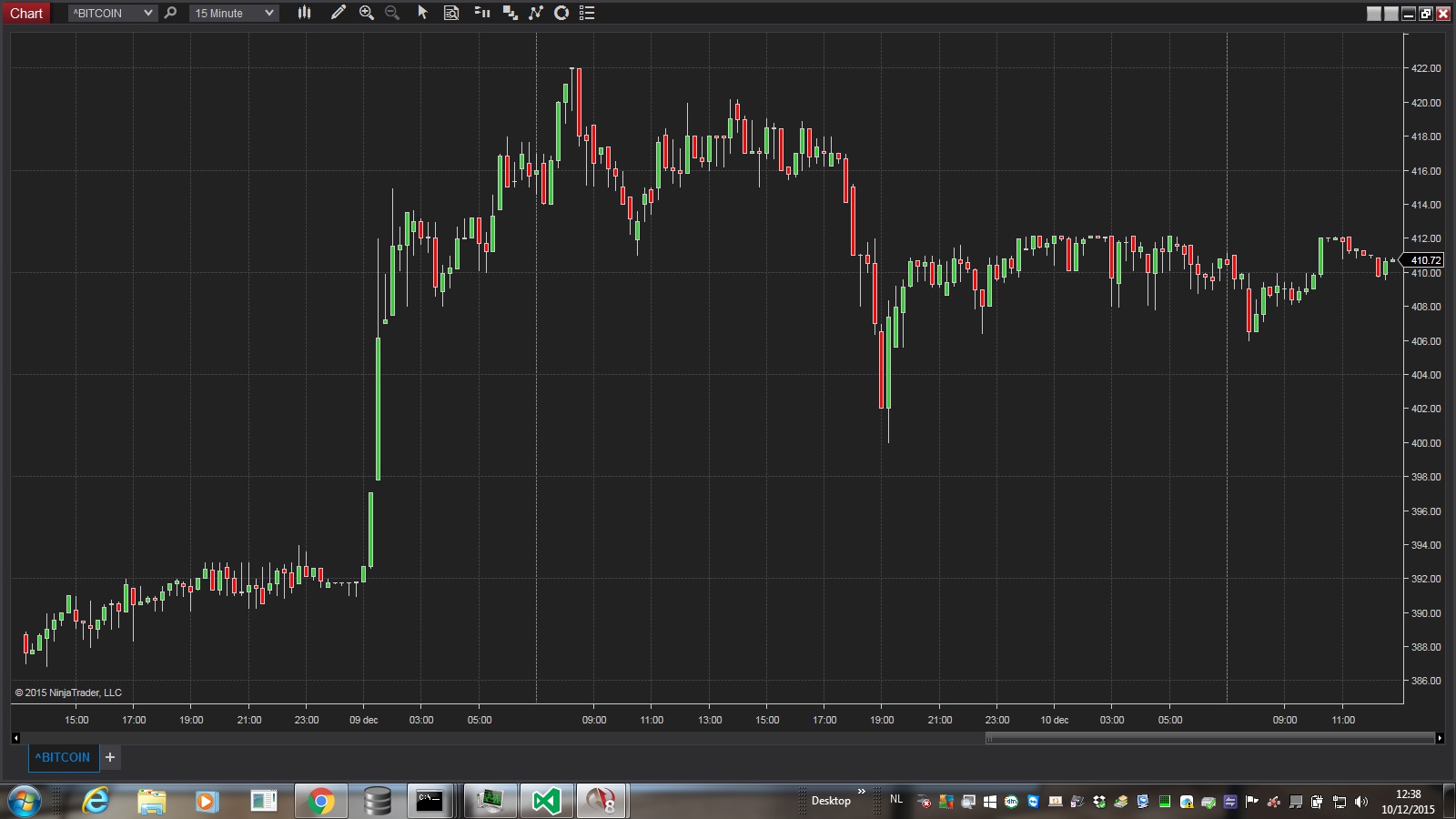
Task: Click the NinjaTrader copyright text
Action: pyautogui.click(x=68, y=693)
